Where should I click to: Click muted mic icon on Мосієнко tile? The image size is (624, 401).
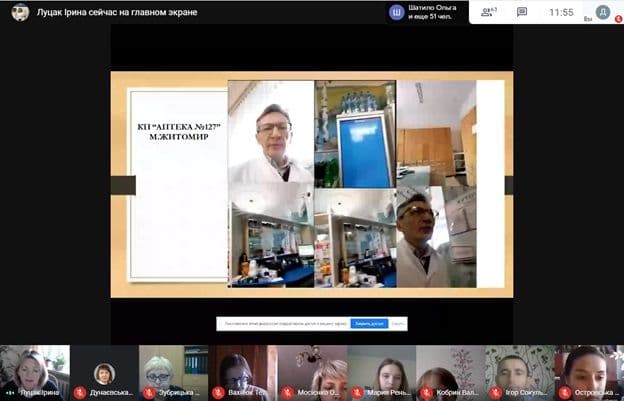tap(287, 393)
